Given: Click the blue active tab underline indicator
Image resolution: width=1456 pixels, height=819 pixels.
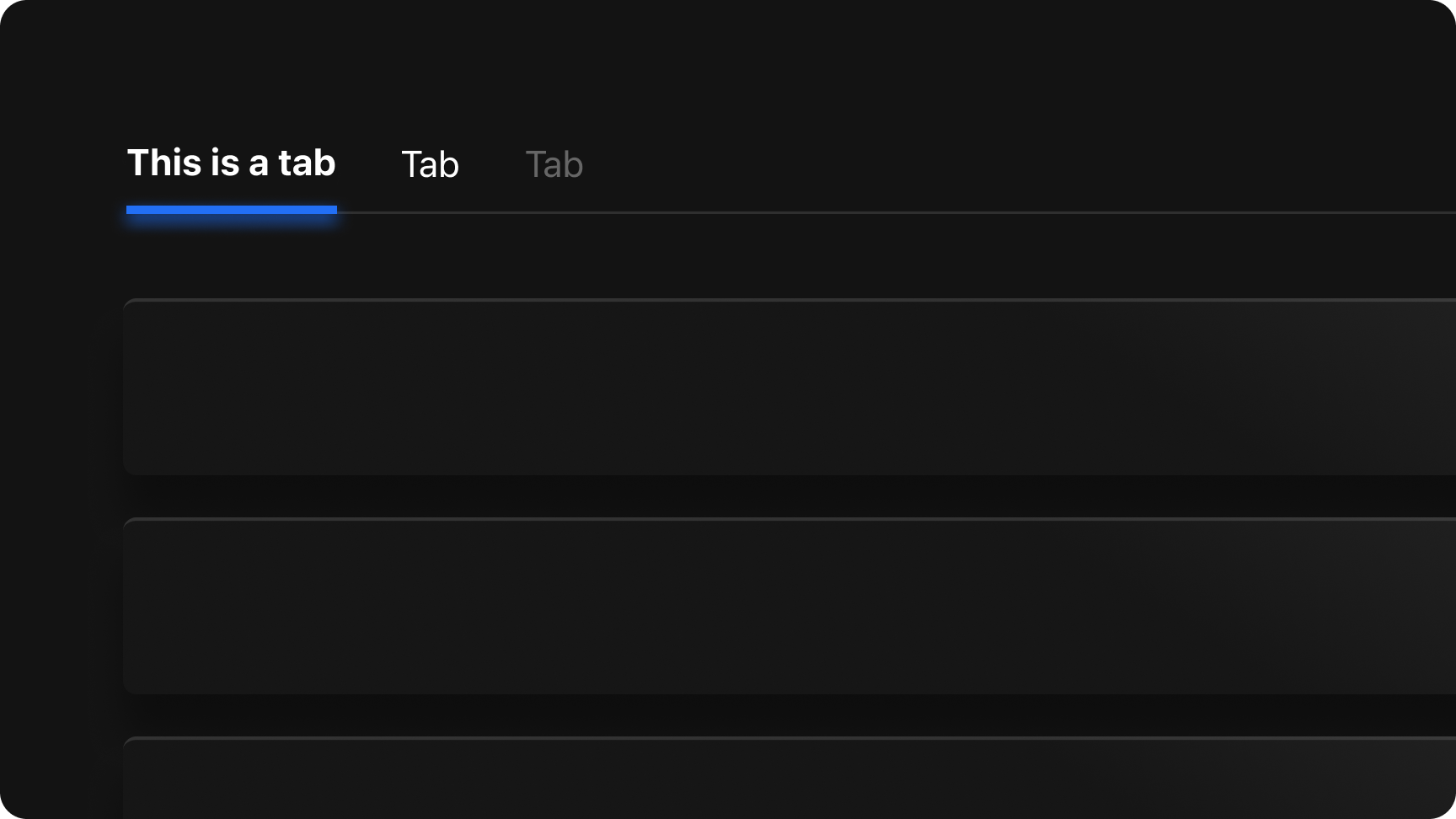Looking at the screenshot, I should (232, 210).
